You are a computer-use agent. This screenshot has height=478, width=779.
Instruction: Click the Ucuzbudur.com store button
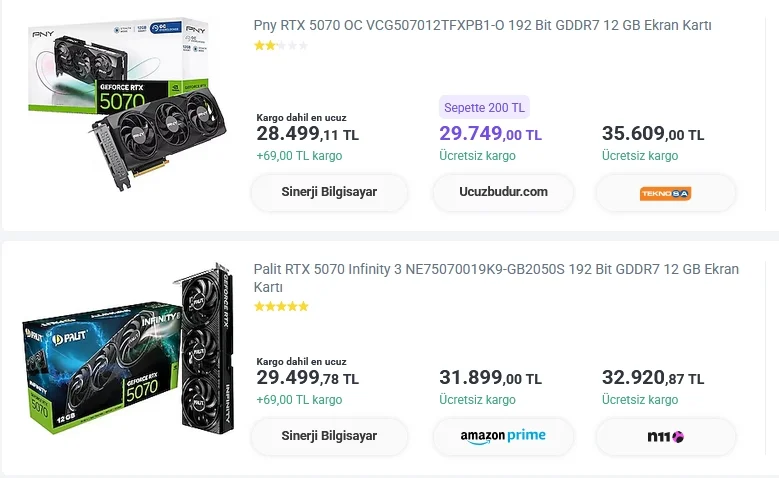coord(503,192)
